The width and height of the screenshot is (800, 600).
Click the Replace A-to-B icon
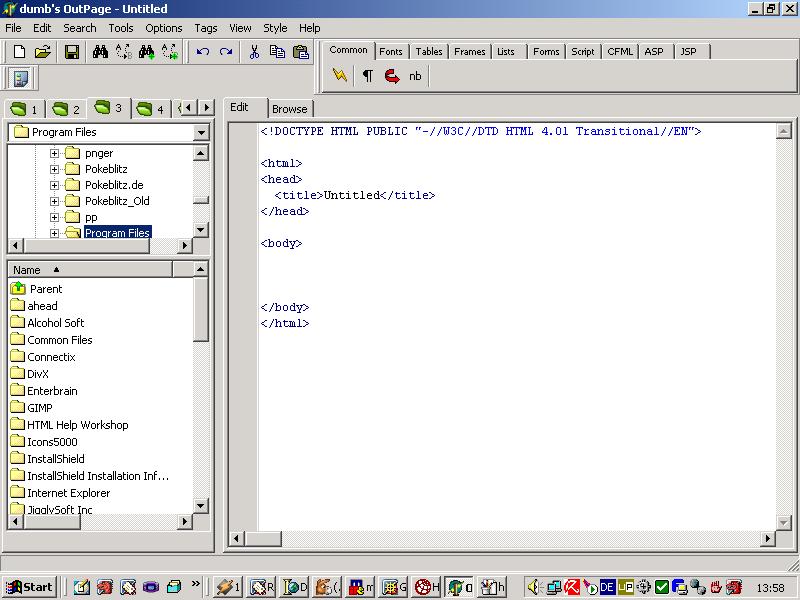123,52
